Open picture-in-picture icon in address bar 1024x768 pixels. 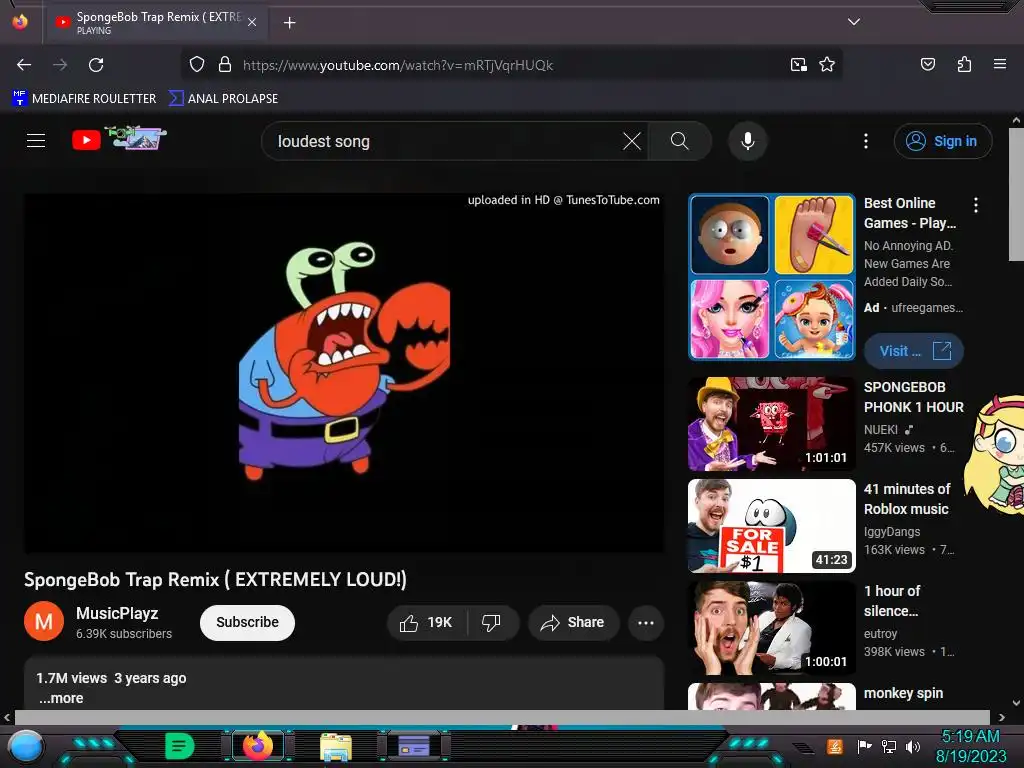click(x=798, y=65)
